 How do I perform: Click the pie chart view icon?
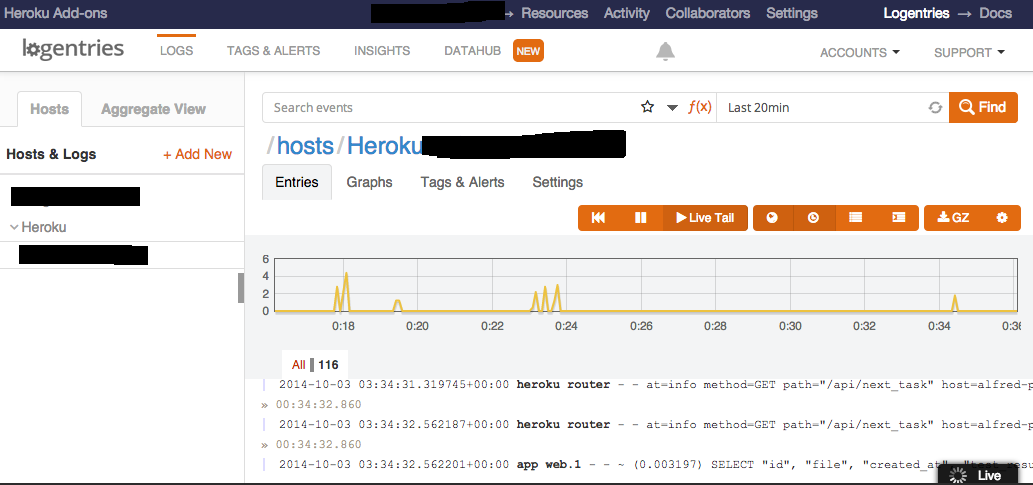772,218
